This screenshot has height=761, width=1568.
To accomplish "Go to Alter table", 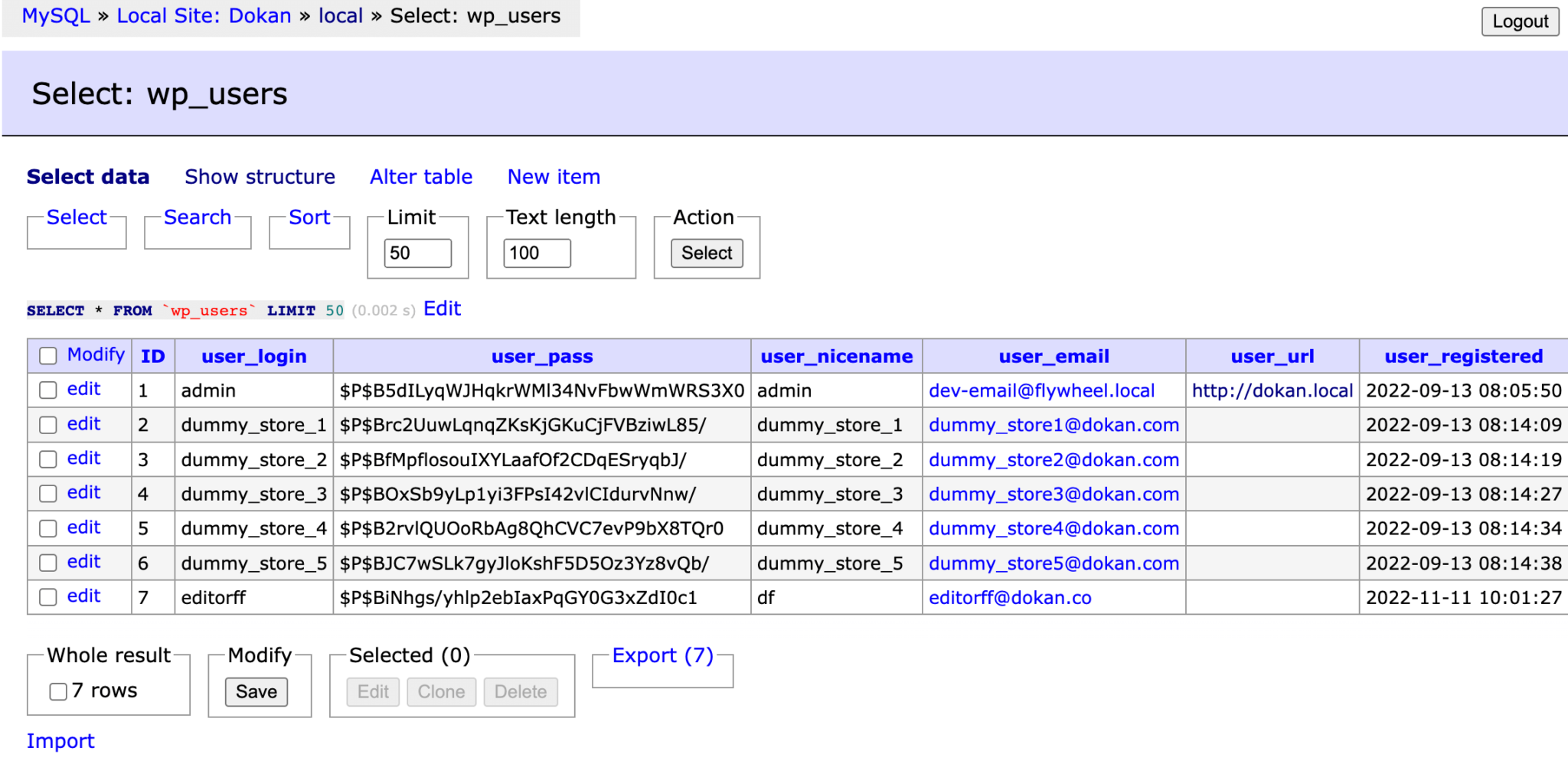I will [x=421, y=177].
